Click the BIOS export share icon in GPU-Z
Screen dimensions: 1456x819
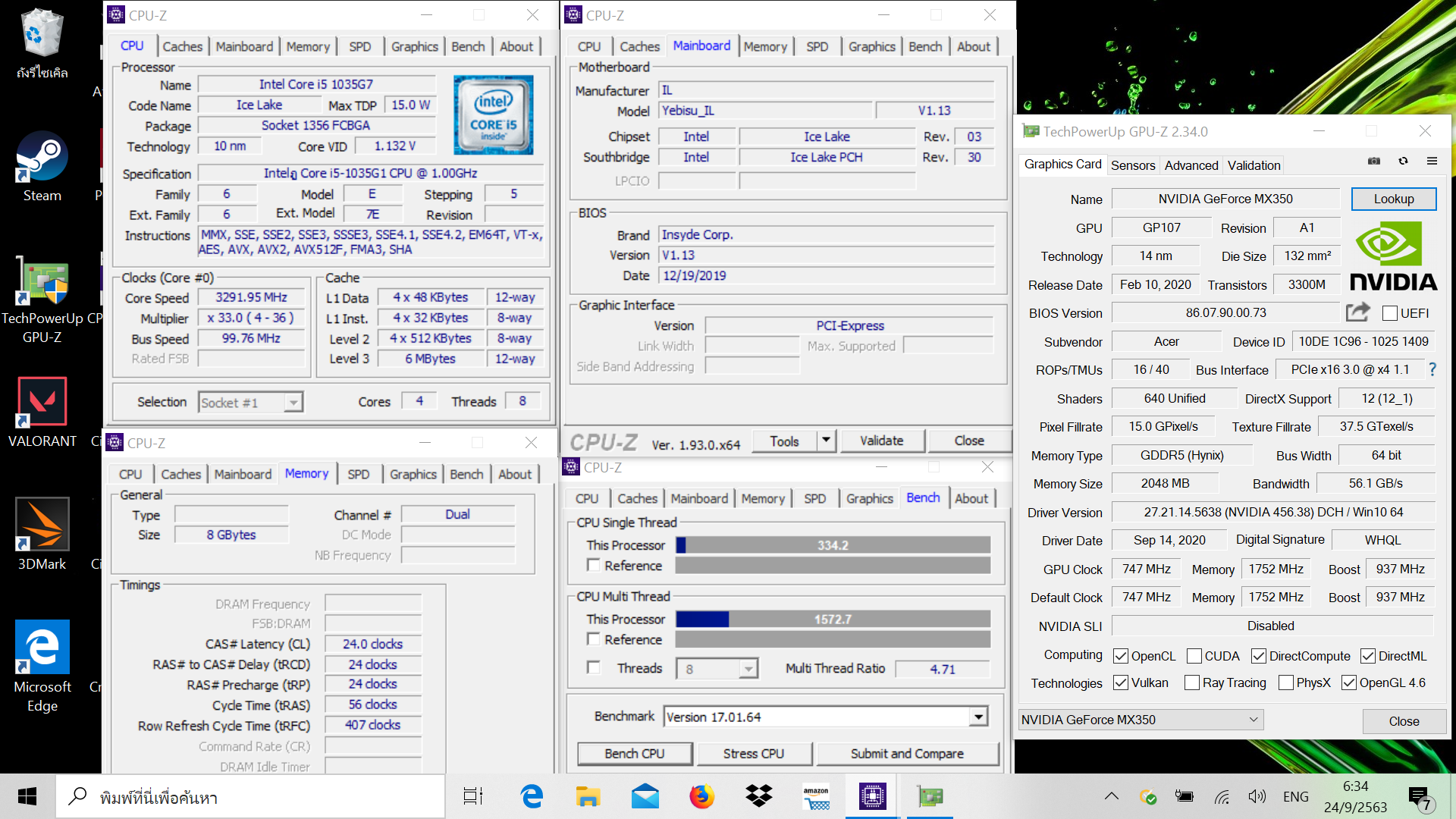[x=1357, y=312]
